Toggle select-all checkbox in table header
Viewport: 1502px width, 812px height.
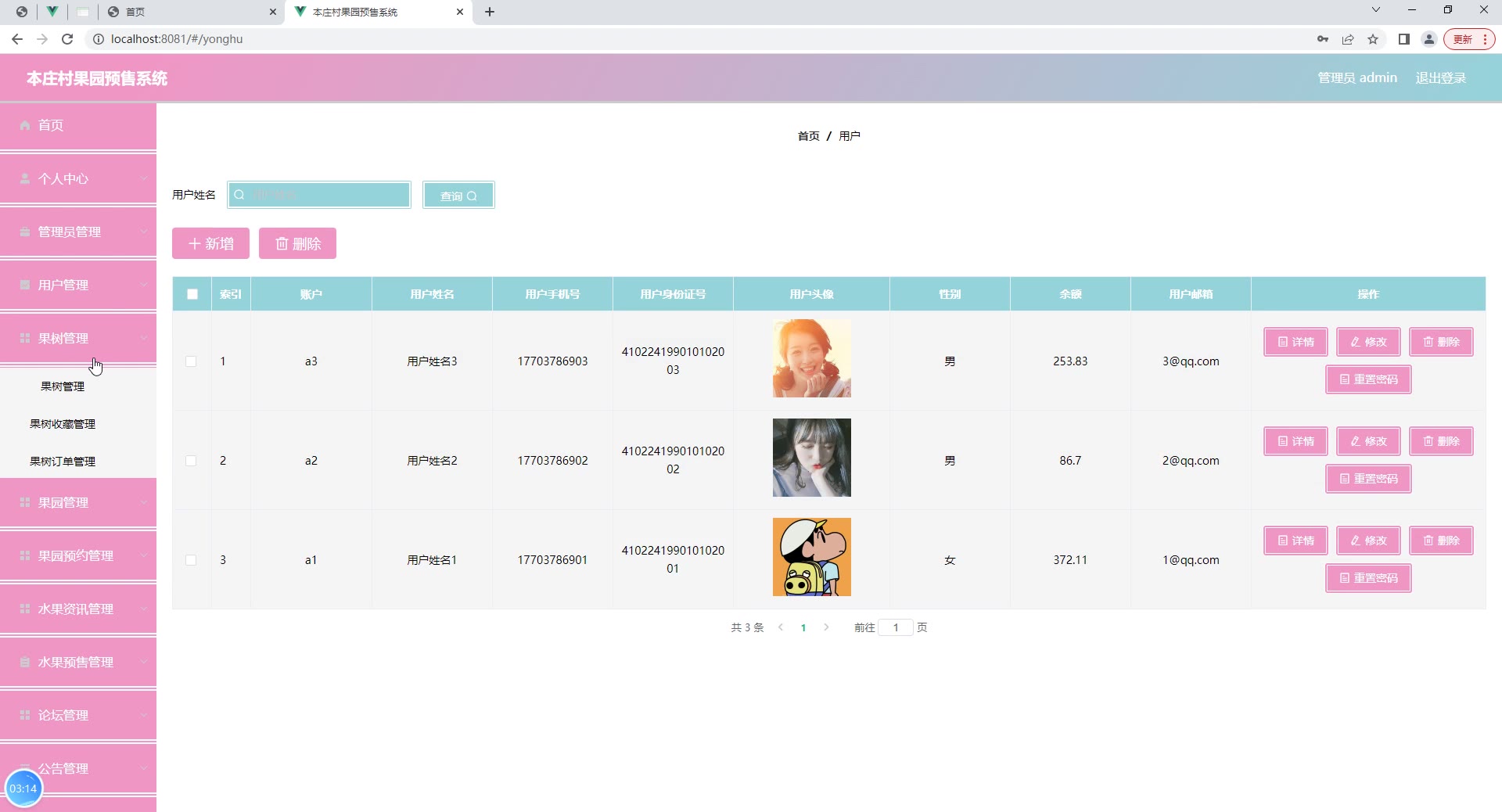tap(192, 294)
